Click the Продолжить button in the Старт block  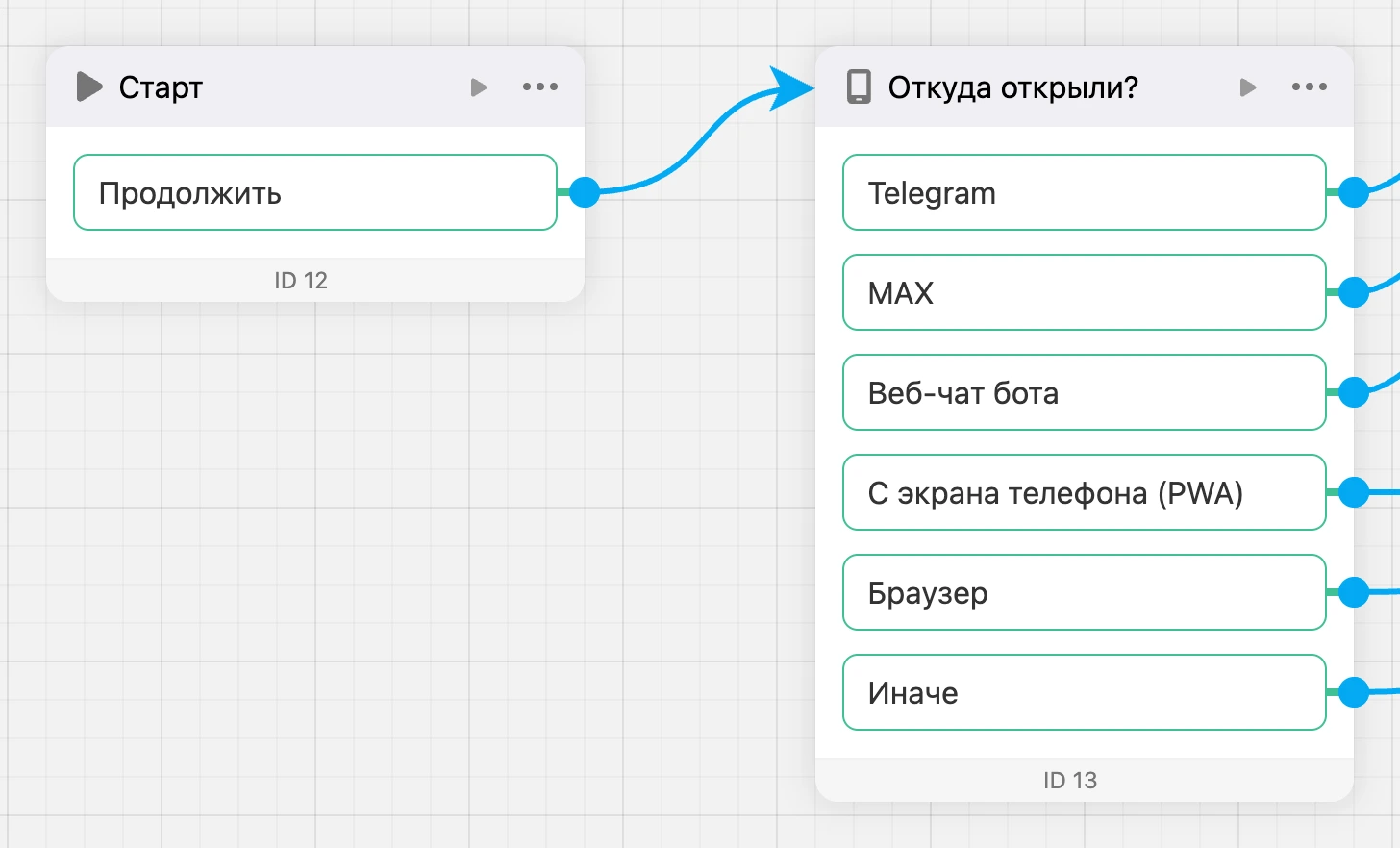(315, 192)
